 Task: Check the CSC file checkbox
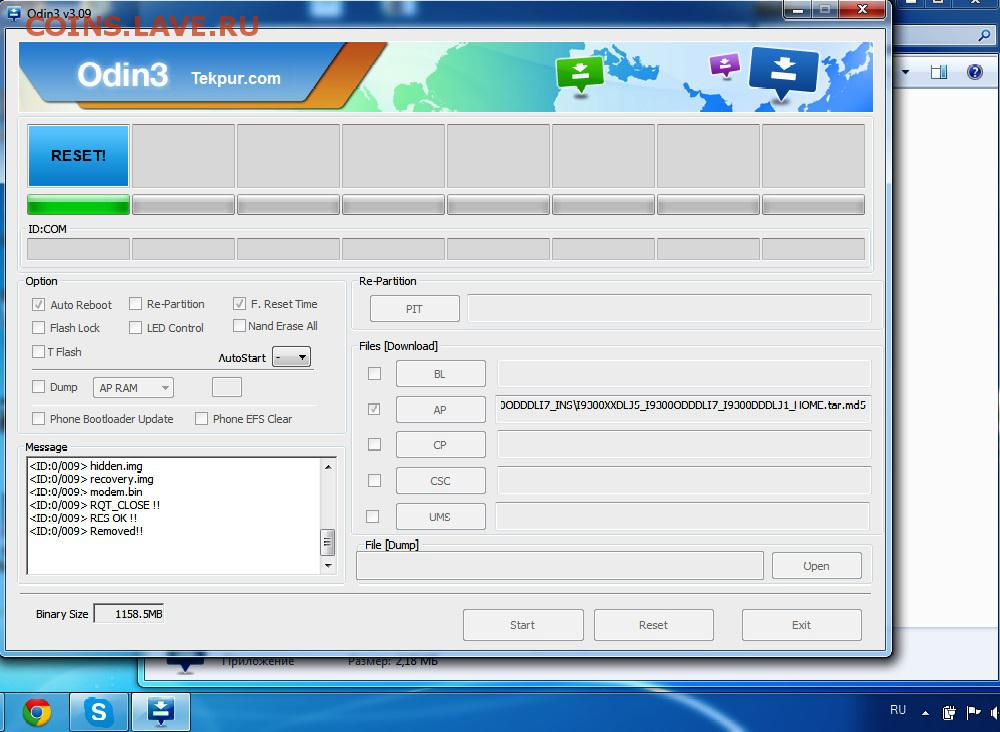pyautogui.click(x=374, y=480)
